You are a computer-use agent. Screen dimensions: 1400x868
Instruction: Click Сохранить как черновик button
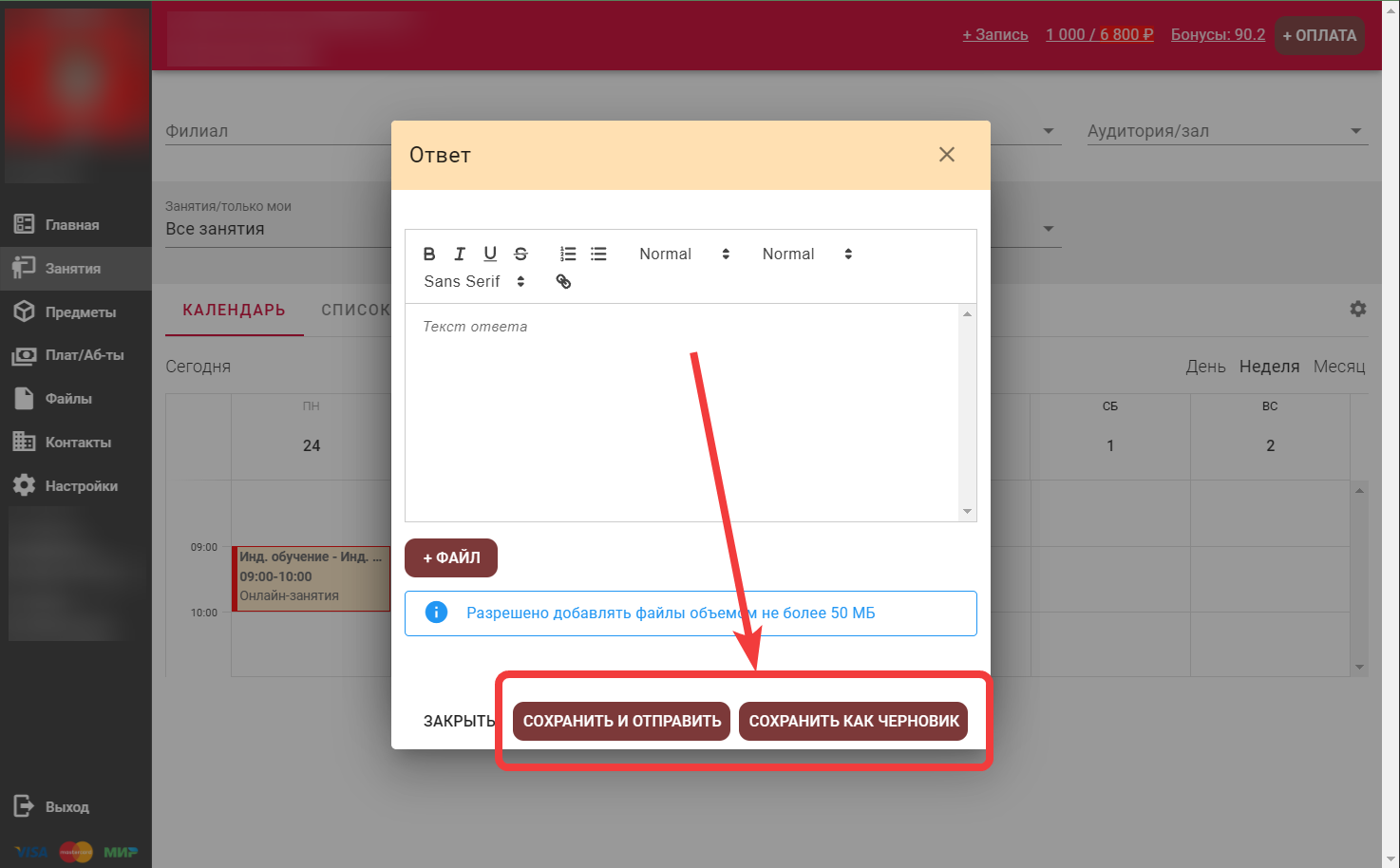(853, 721)
